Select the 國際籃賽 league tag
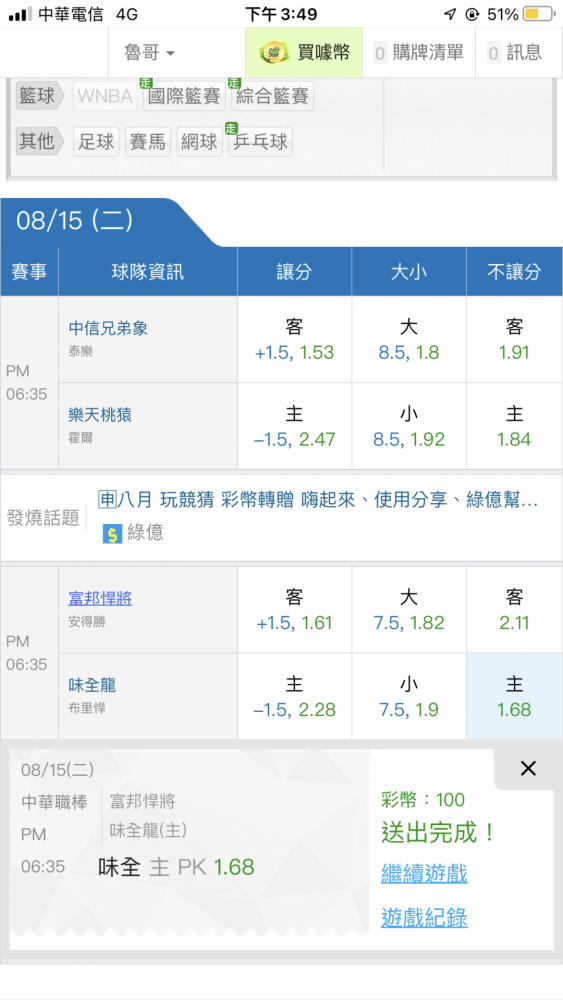563x1000 pixels. click(184, 96)
